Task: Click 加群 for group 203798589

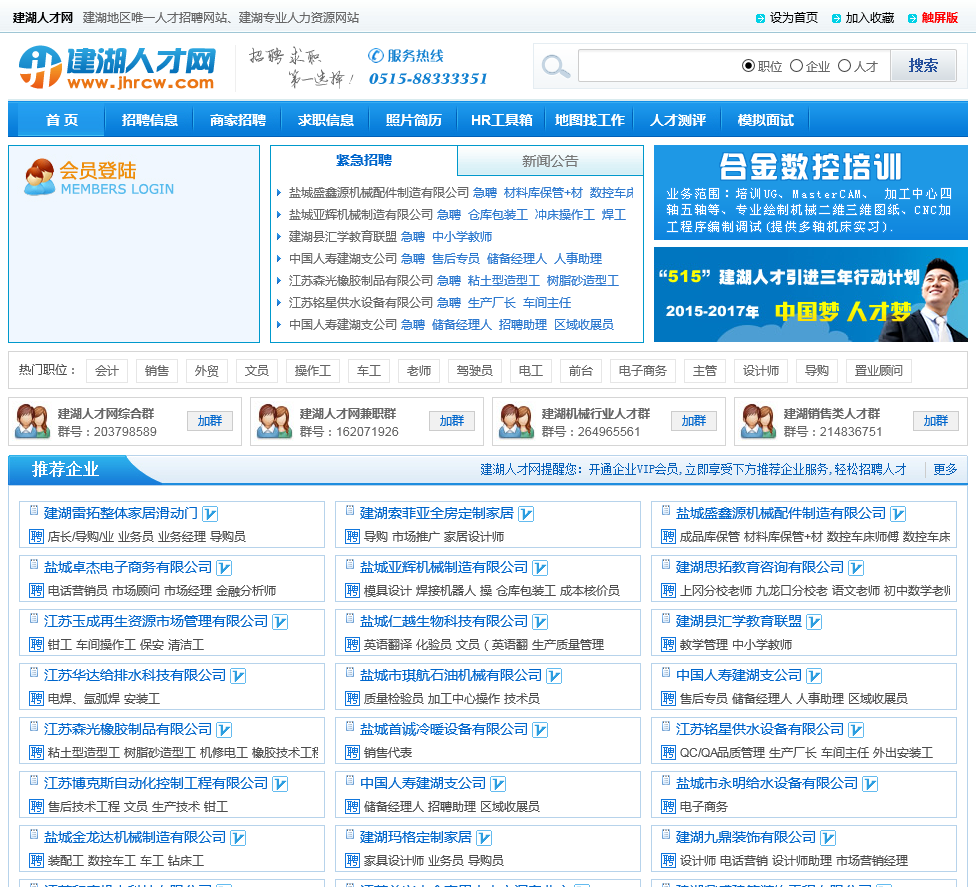Action: pos(210,421)
